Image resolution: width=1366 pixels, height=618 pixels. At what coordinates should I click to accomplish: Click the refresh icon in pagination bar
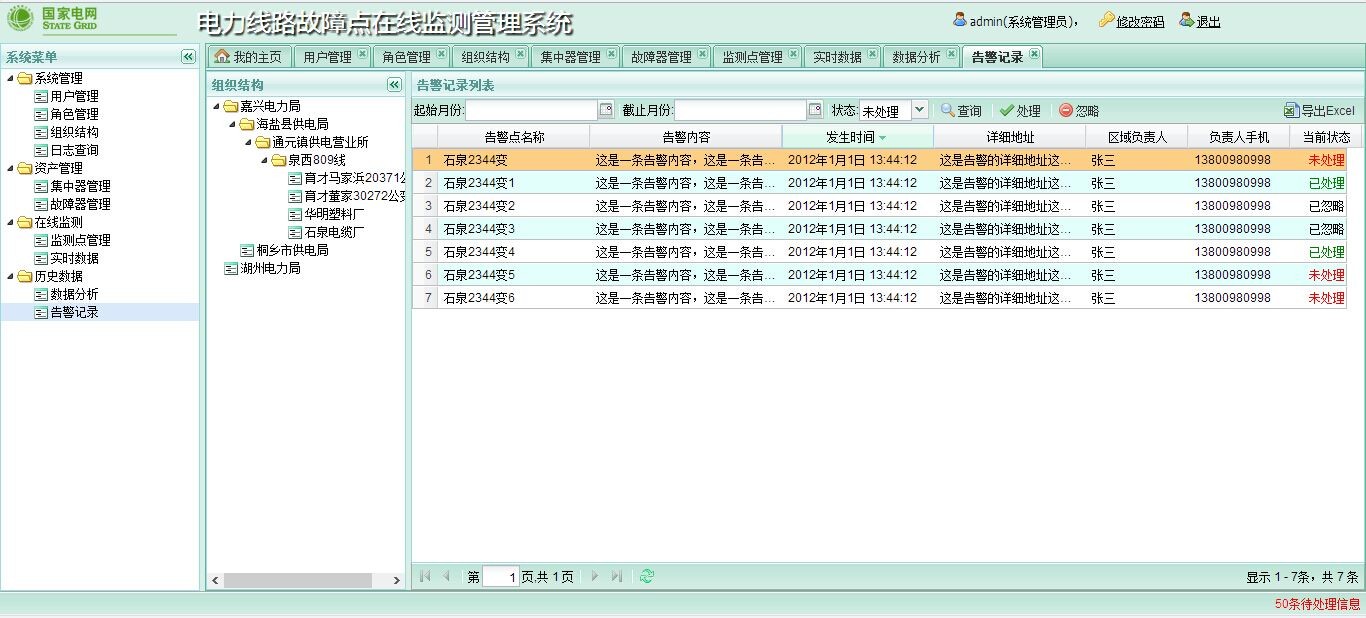tap(647, 576)
